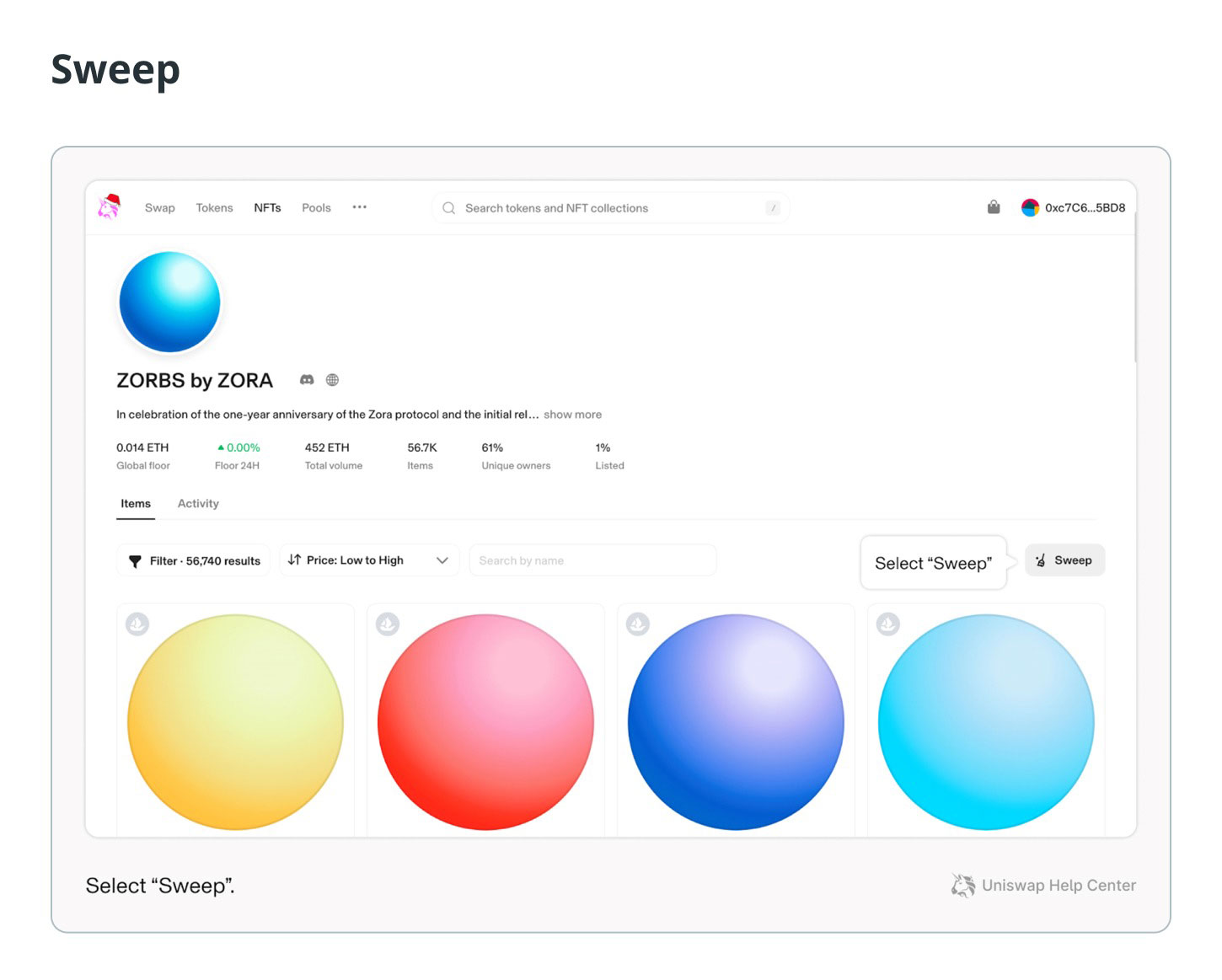Image resolution: width=1222 pixels, height=980 pixels.
Task: Click the 61% unique owners value
Action: point(492,447)
